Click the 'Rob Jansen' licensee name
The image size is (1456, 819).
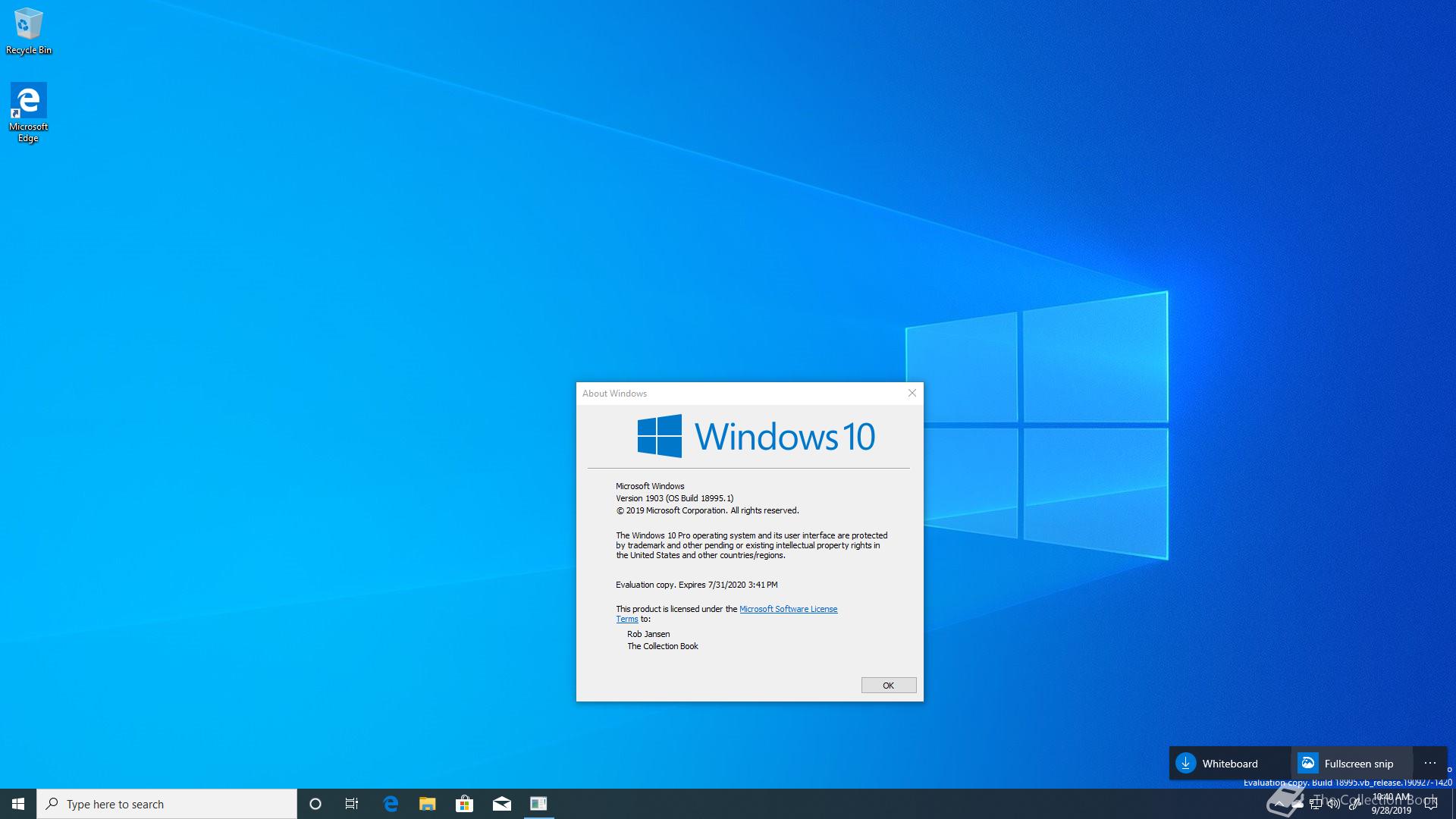tap(648, 634)
